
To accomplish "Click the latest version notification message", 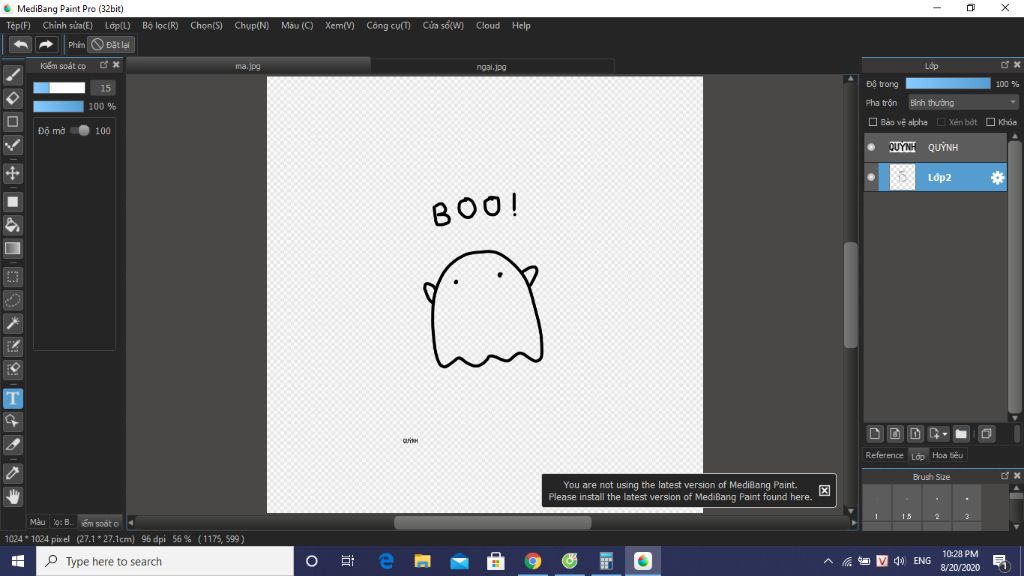I will [x=680, y=490].
